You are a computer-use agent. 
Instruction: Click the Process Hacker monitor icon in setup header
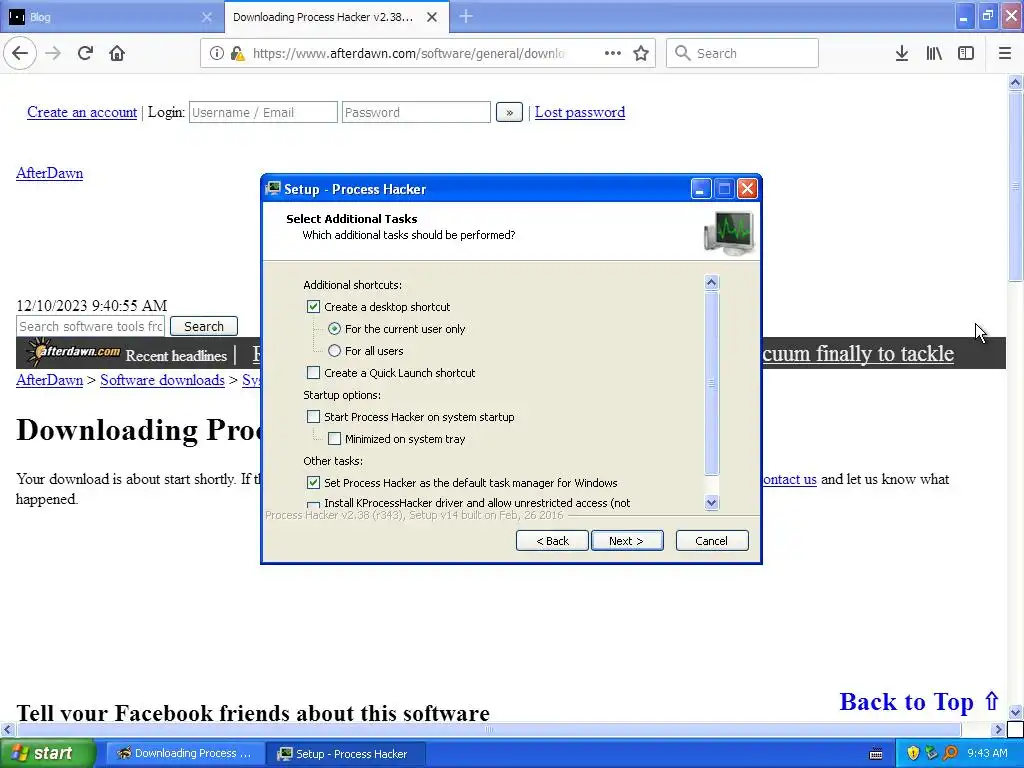[729, 232]
